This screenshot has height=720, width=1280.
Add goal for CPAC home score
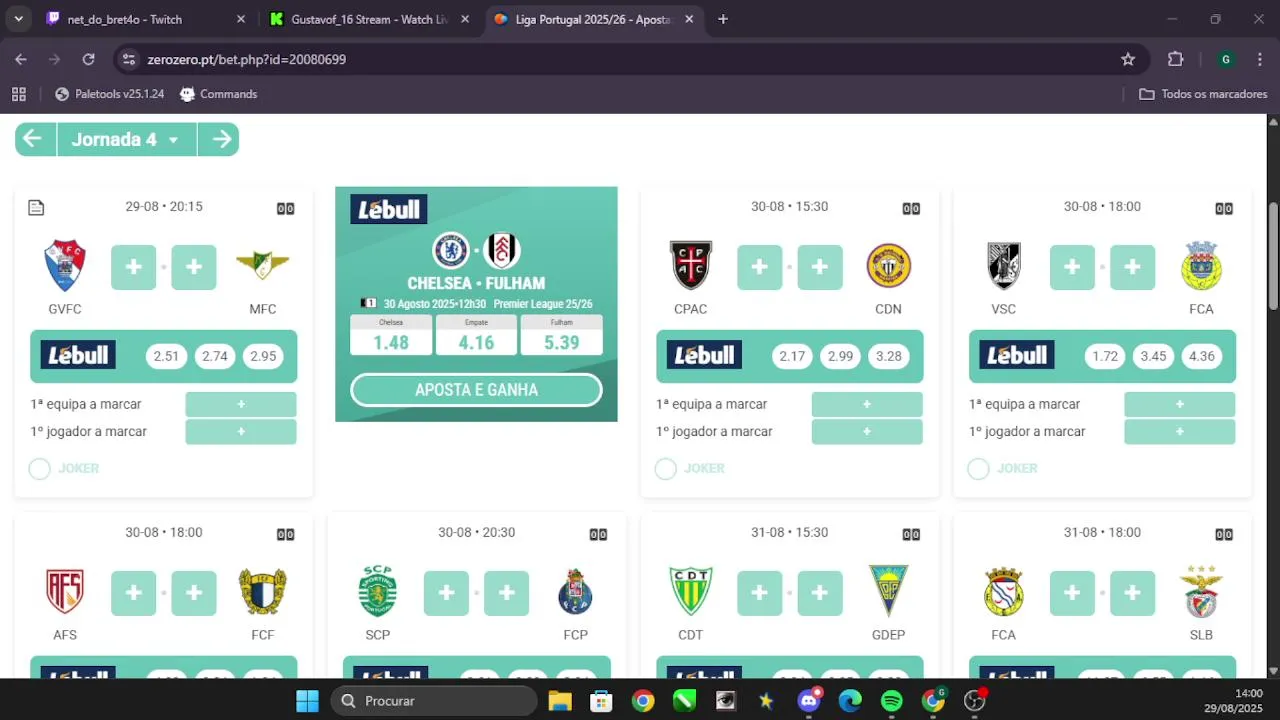(x=759, y=267)
